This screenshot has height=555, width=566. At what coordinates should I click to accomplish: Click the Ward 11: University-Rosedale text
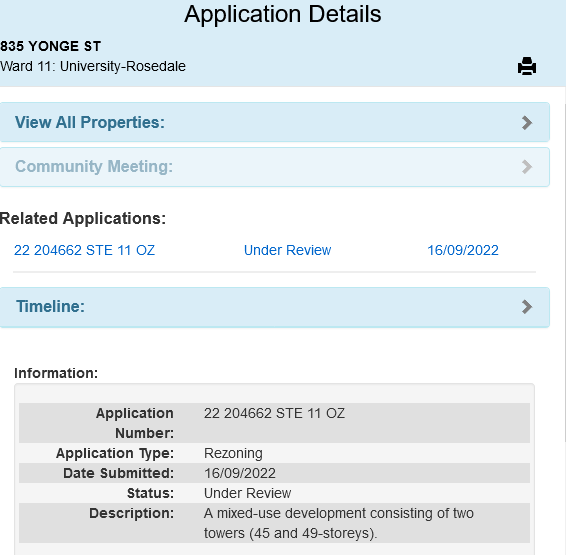[93, 66]
